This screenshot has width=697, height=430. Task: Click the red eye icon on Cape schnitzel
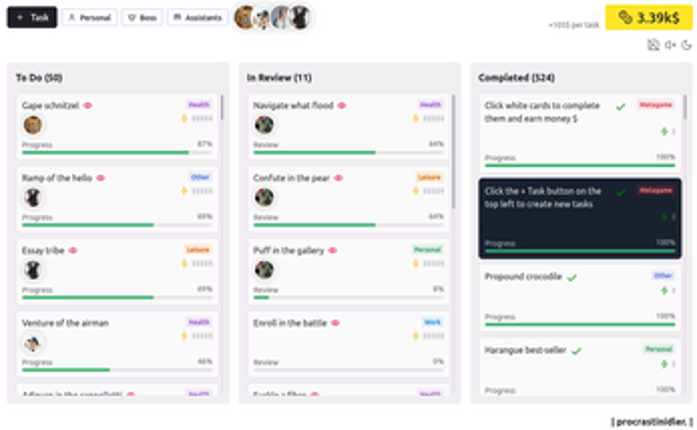[x=88, y=105]
